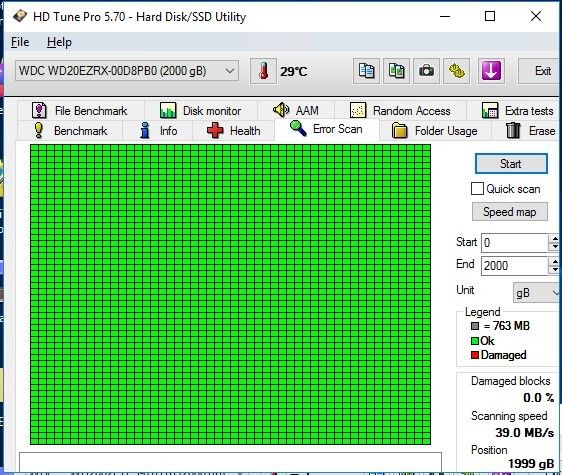The image size is (562, 475).
Task: Click the End value input field
Action: coord(514,266)
